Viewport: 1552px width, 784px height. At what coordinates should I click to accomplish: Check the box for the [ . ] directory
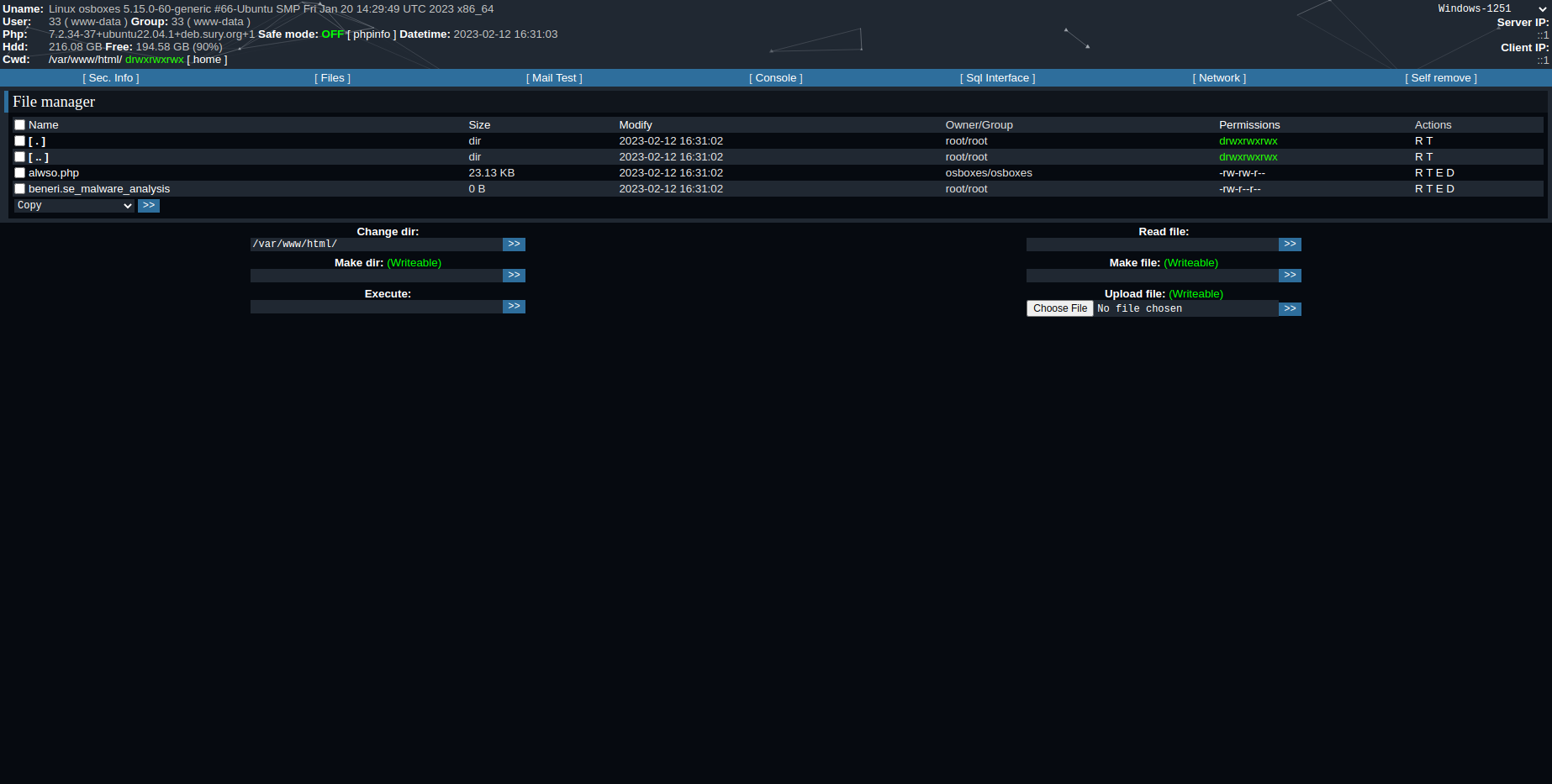(x=19, y=141)
